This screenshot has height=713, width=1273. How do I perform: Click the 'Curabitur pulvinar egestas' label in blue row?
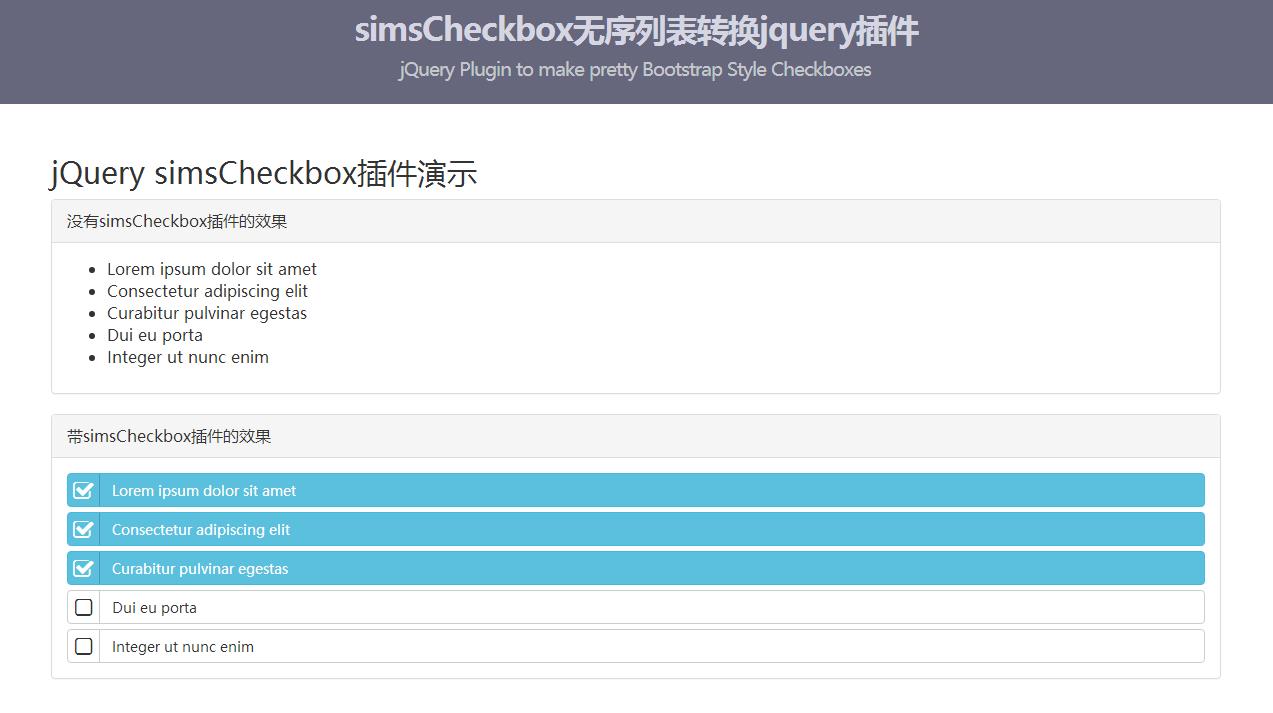coord(200,568)
